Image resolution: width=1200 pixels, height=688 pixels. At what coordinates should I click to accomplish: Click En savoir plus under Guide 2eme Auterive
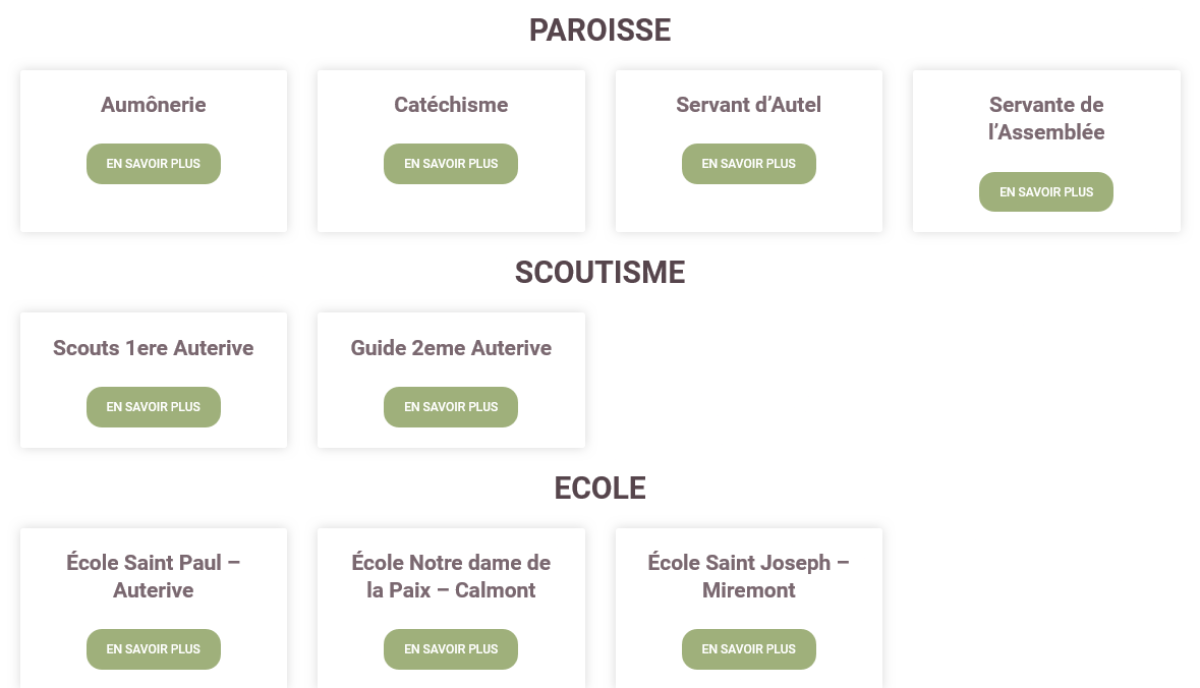point(451,407)
